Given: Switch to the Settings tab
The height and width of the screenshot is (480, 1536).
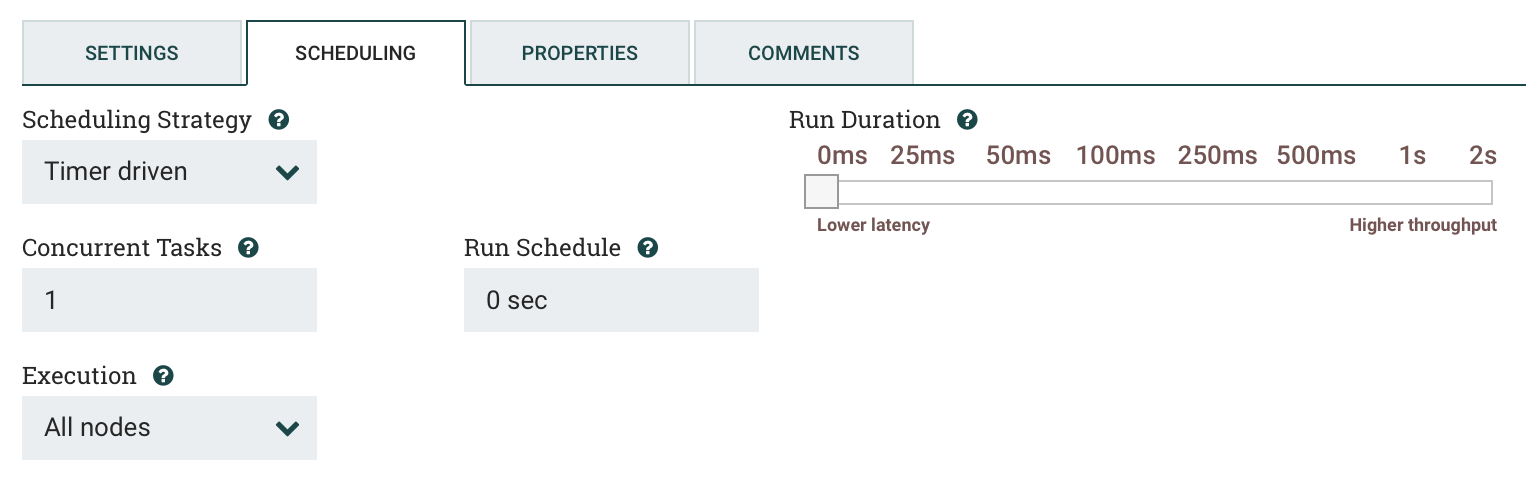Looking at the screenshot, I should [132, 53].
